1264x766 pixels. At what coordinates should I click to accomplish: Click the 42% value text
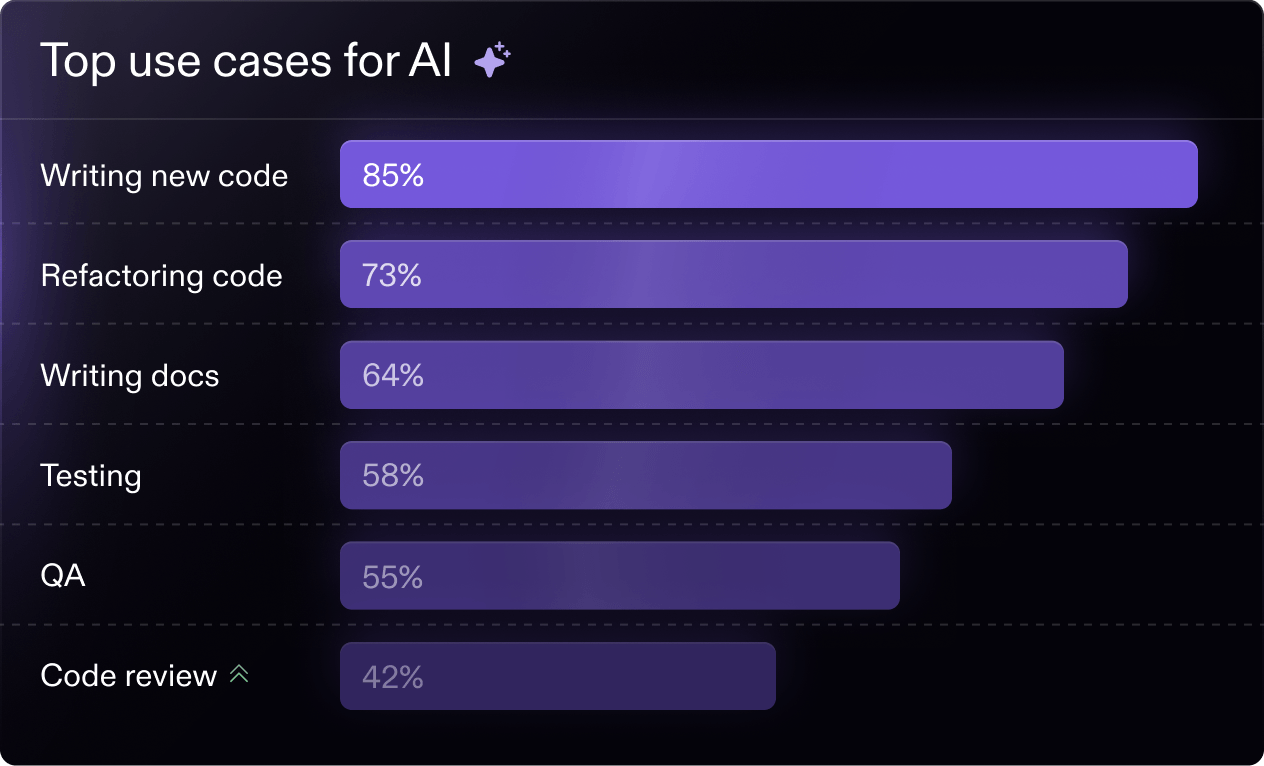(x=393, y=677)
